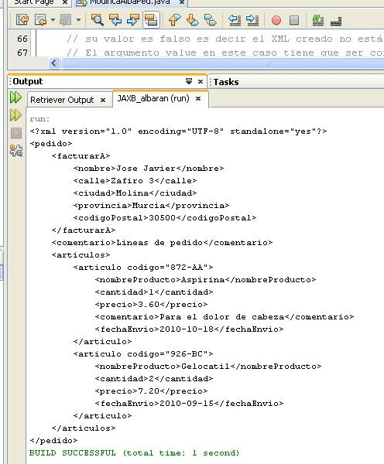Open the Tasks panel tab
The width and height of the screenshot is (384, 464).
(226, 82)
